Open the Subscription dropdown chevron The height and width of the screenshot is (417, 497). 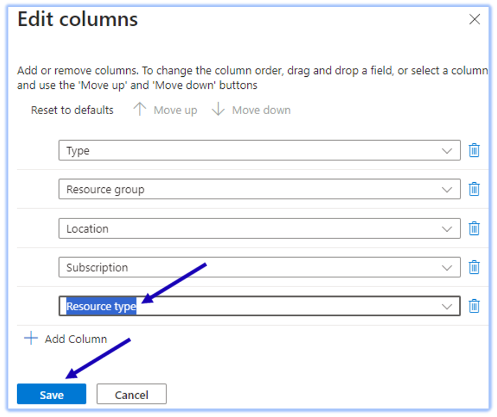pos(447,268)
